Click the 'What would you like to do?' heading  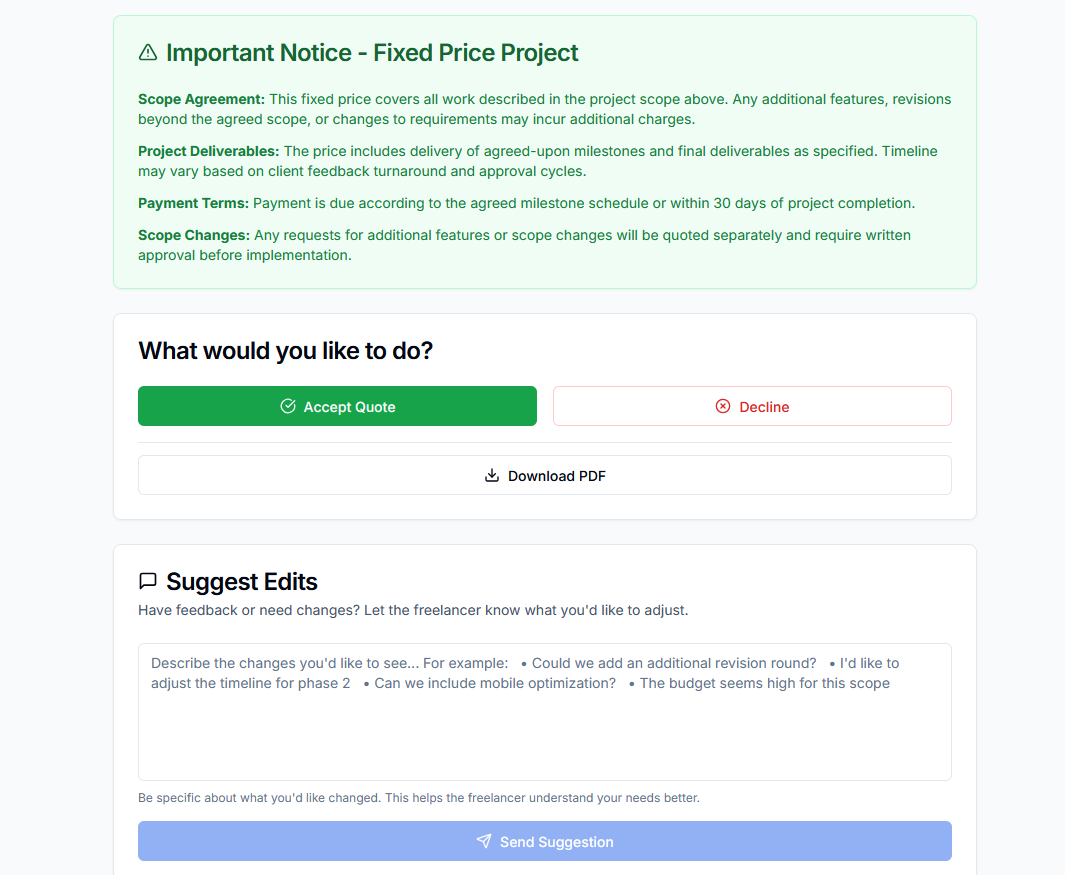pyautogui.click(x=285, y=351)
